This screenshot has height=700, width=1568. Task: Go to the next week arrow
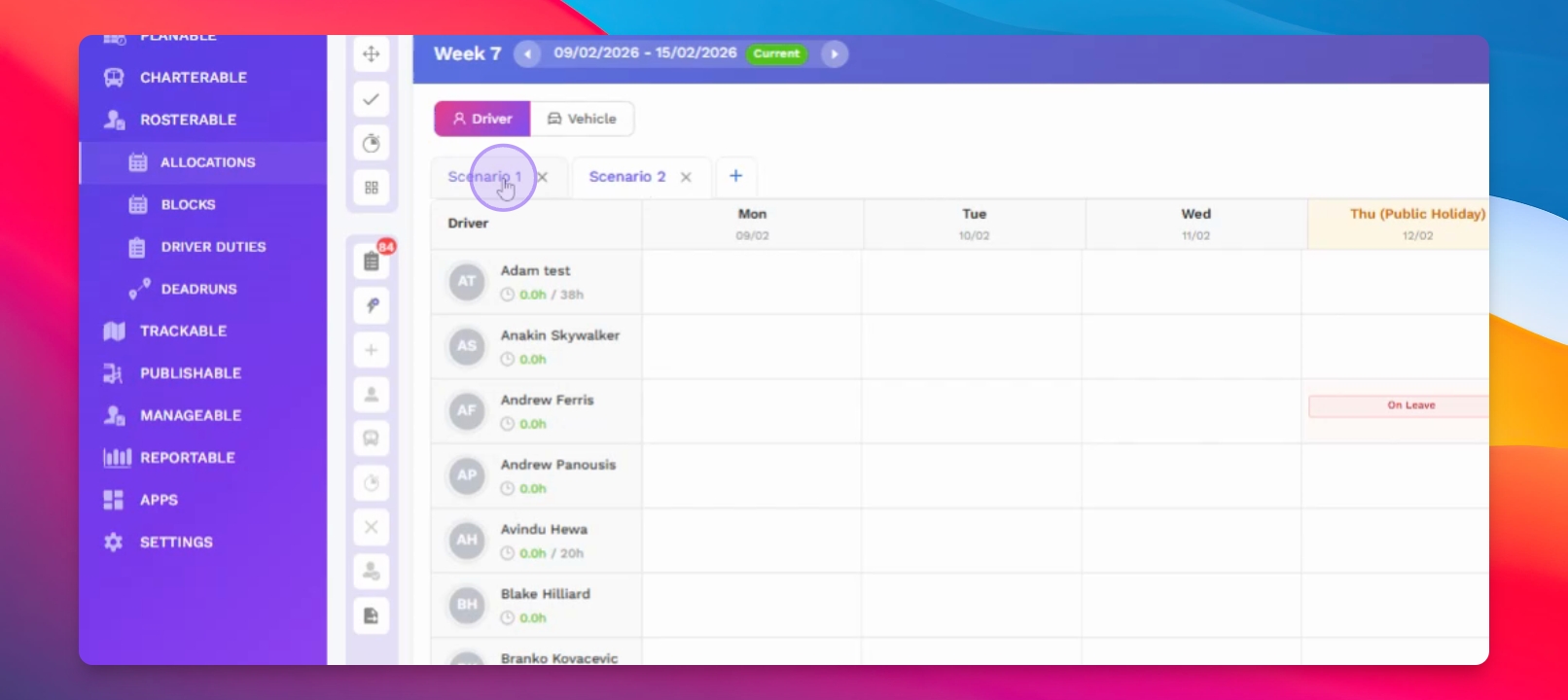pos(835,54)
